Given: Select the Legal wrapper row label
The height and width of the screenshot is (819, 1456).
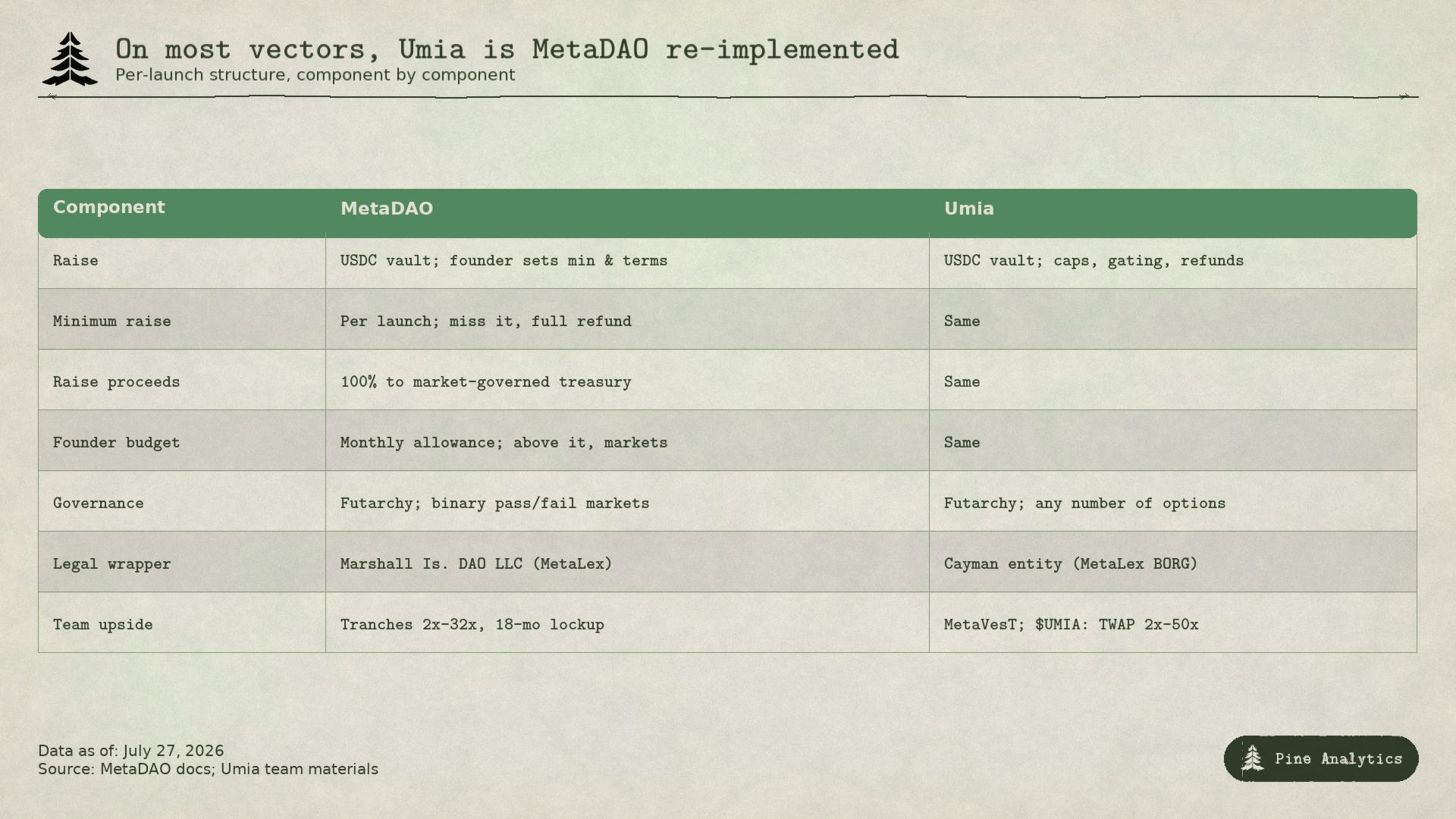Looking at the screenshot, I should [x=112, y=563].
